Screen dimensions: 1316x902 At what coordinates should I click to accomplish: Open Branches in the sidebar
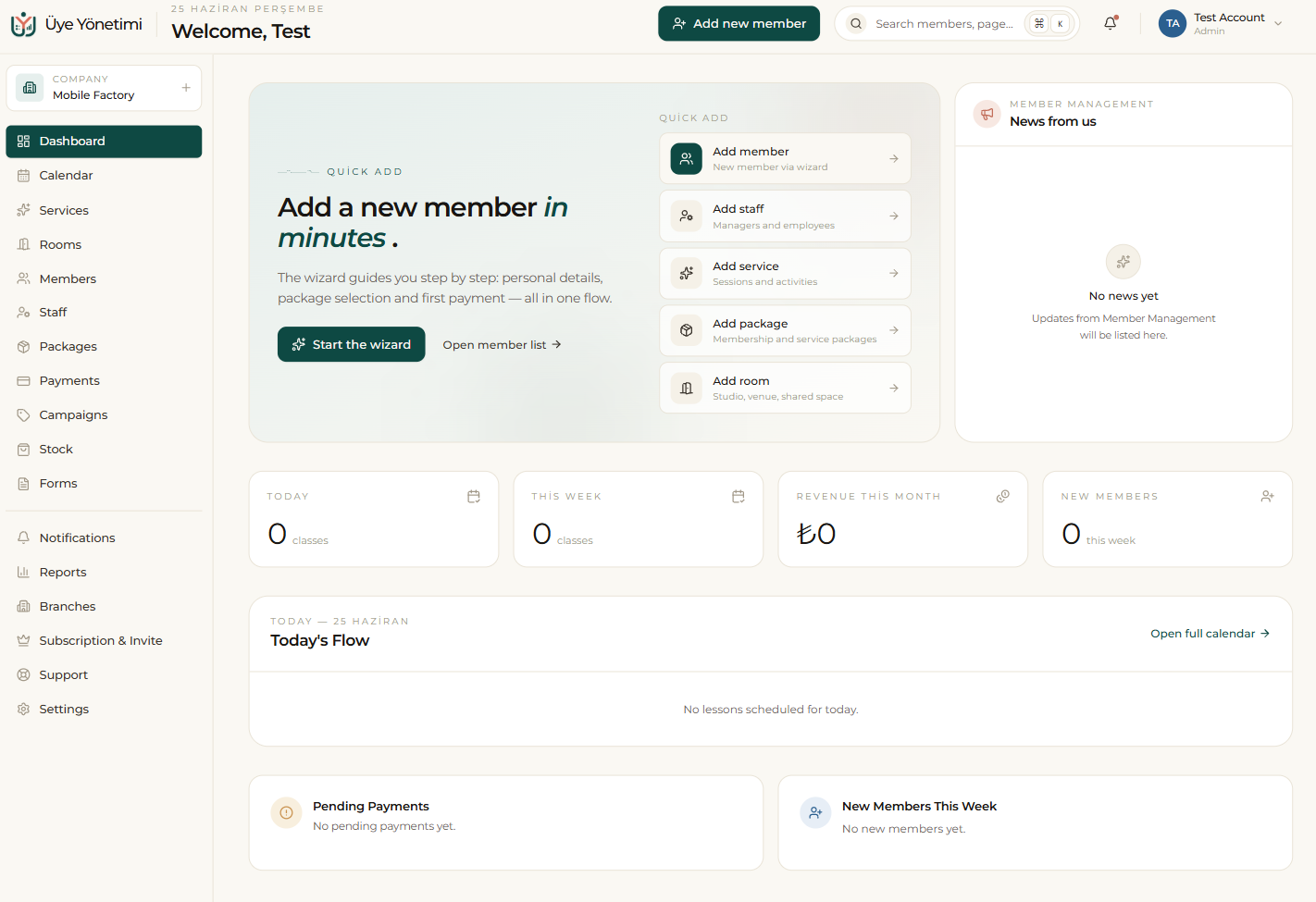tap(104, 607)
